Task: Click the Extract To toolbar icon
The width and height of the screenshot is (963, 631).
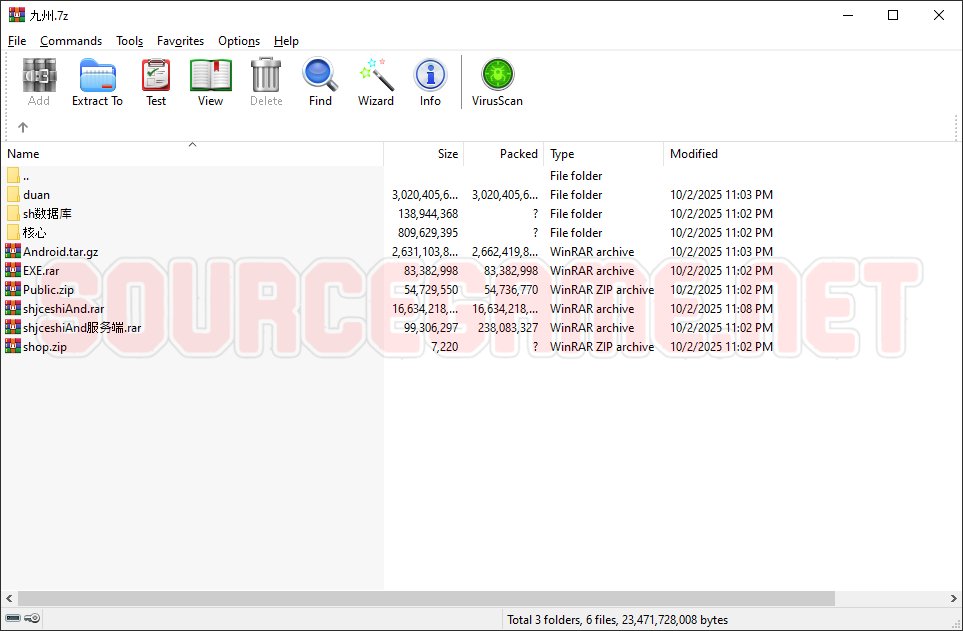Action: pyautogui.click(x=97, y=82)
